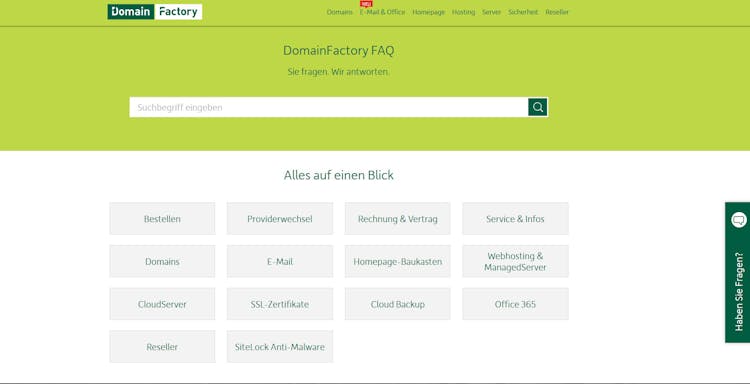Image resolution: width=750 pixels, height=384 pixels.
Task: Open the Rechnung & Vertrag category
Action: pyautogui.click(x=397, y=219)
